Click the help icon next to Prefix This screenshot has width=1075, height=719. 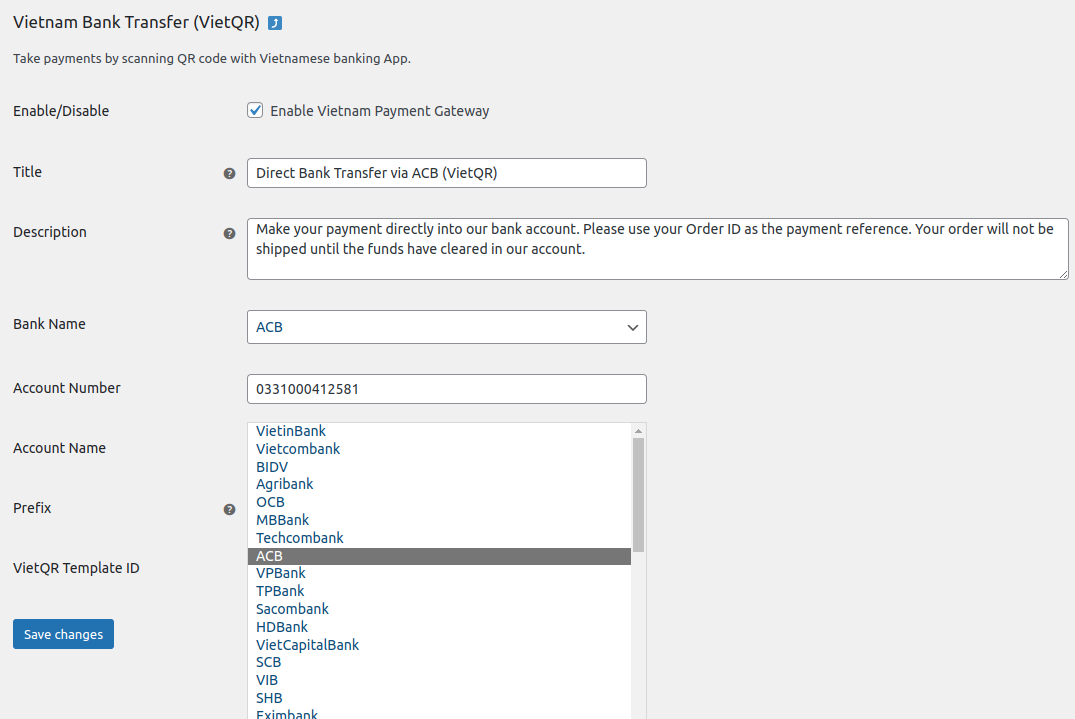tap(229, 509)
